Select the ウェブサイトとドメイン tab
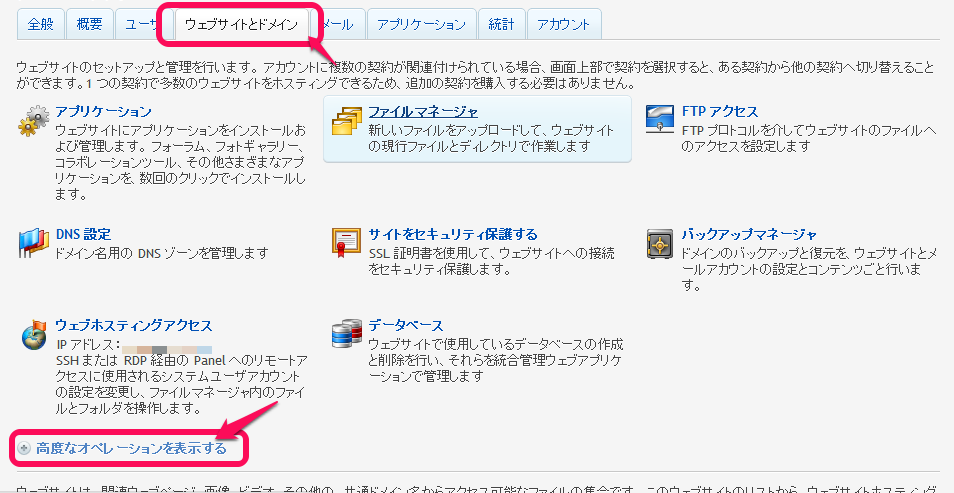Image resolution: width=954 pixels, height=493 pixels. [242, 24]
